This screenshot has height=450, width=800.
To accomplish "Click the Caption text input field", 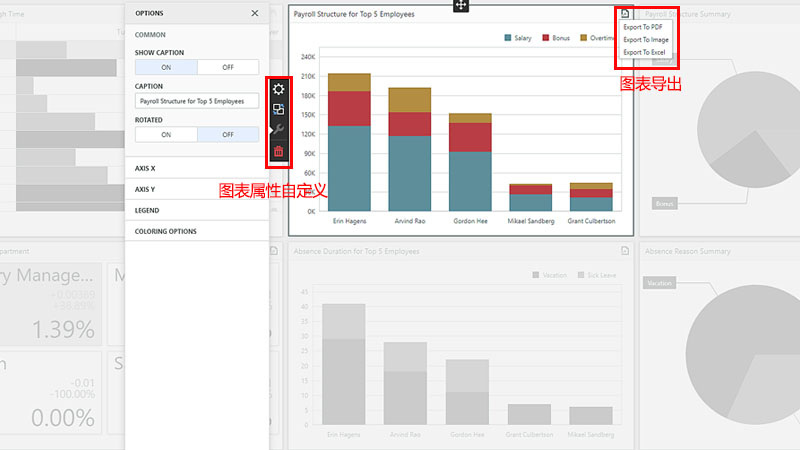I will click(x=197, y=101).
